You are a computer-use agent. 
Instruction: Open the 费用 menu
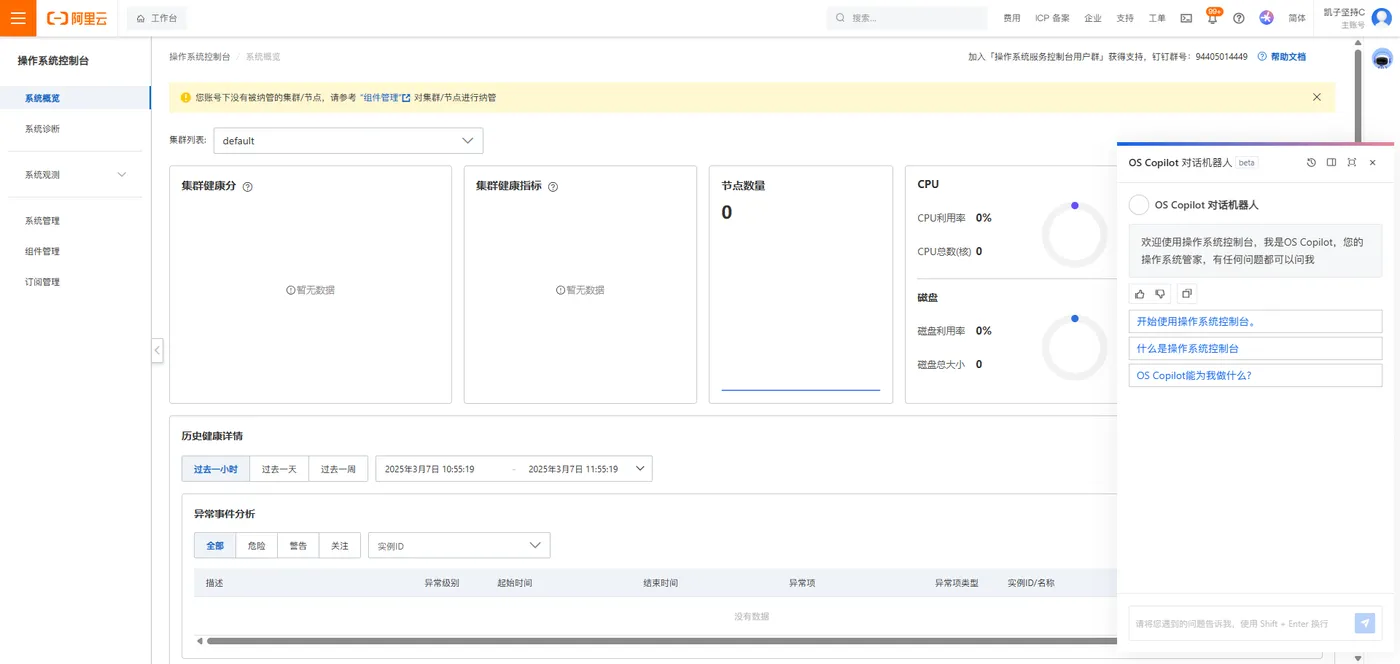(1012, 18)
